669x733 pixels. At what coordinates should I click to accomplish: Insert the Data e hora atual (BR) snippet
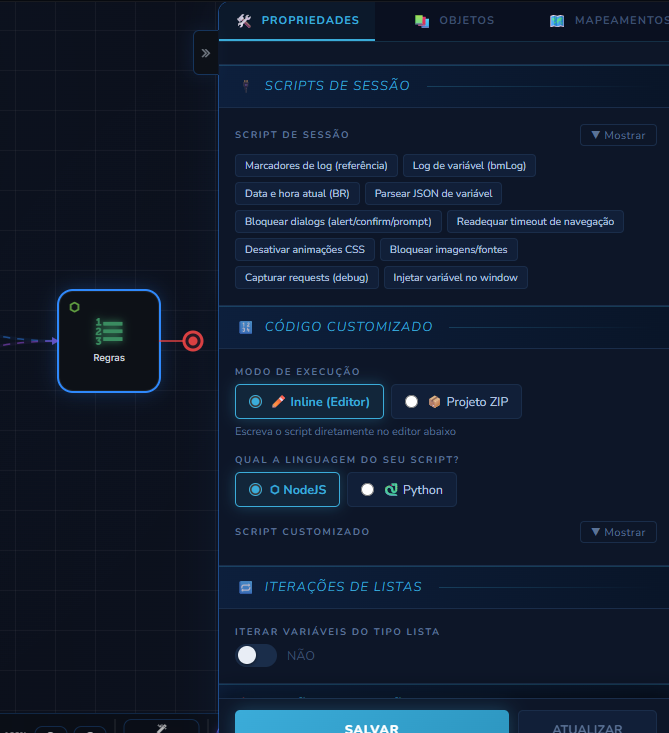point(297,194)
